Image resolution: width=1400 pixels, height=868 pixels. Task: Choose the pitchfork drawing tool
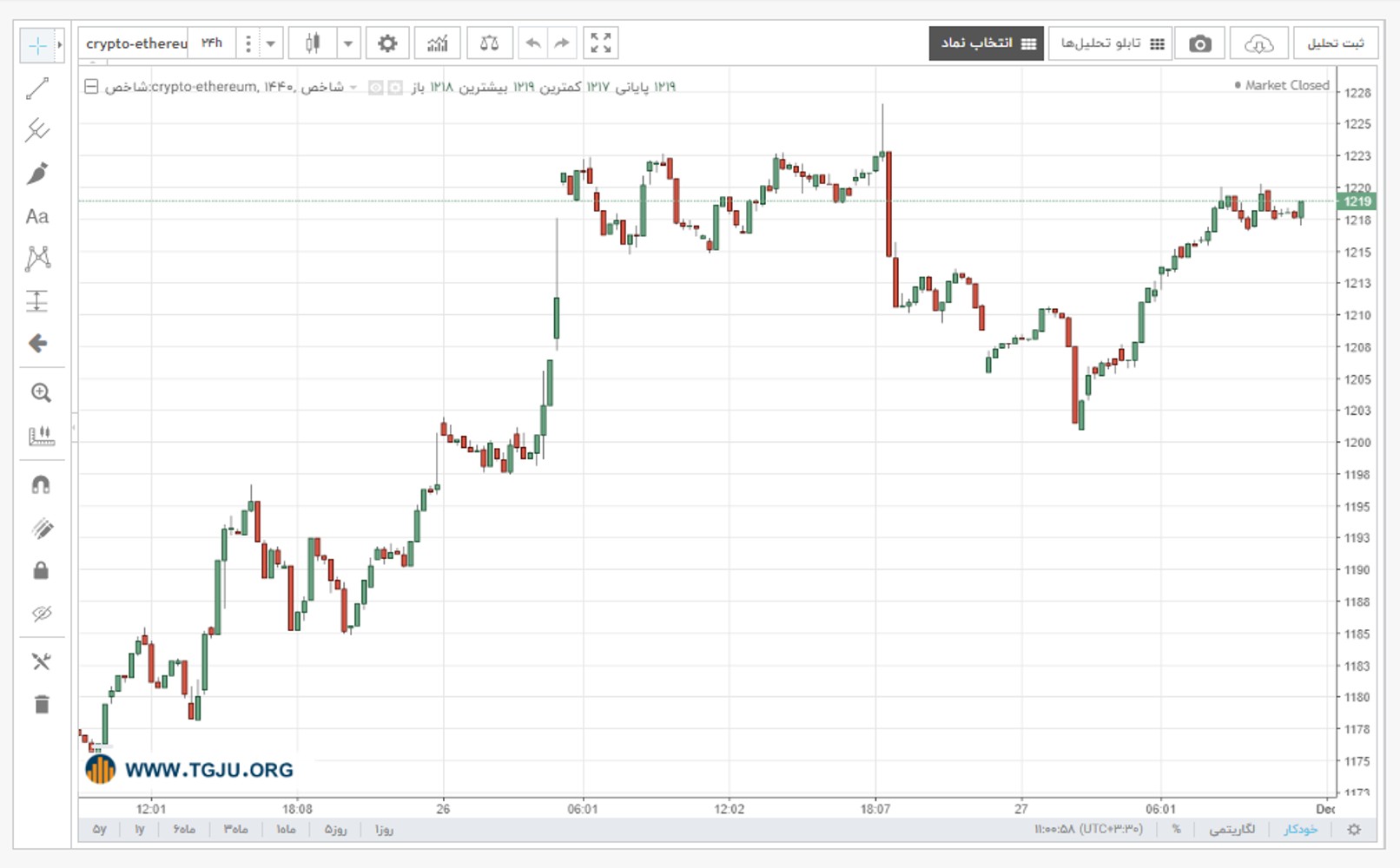[x=37, y=130]
